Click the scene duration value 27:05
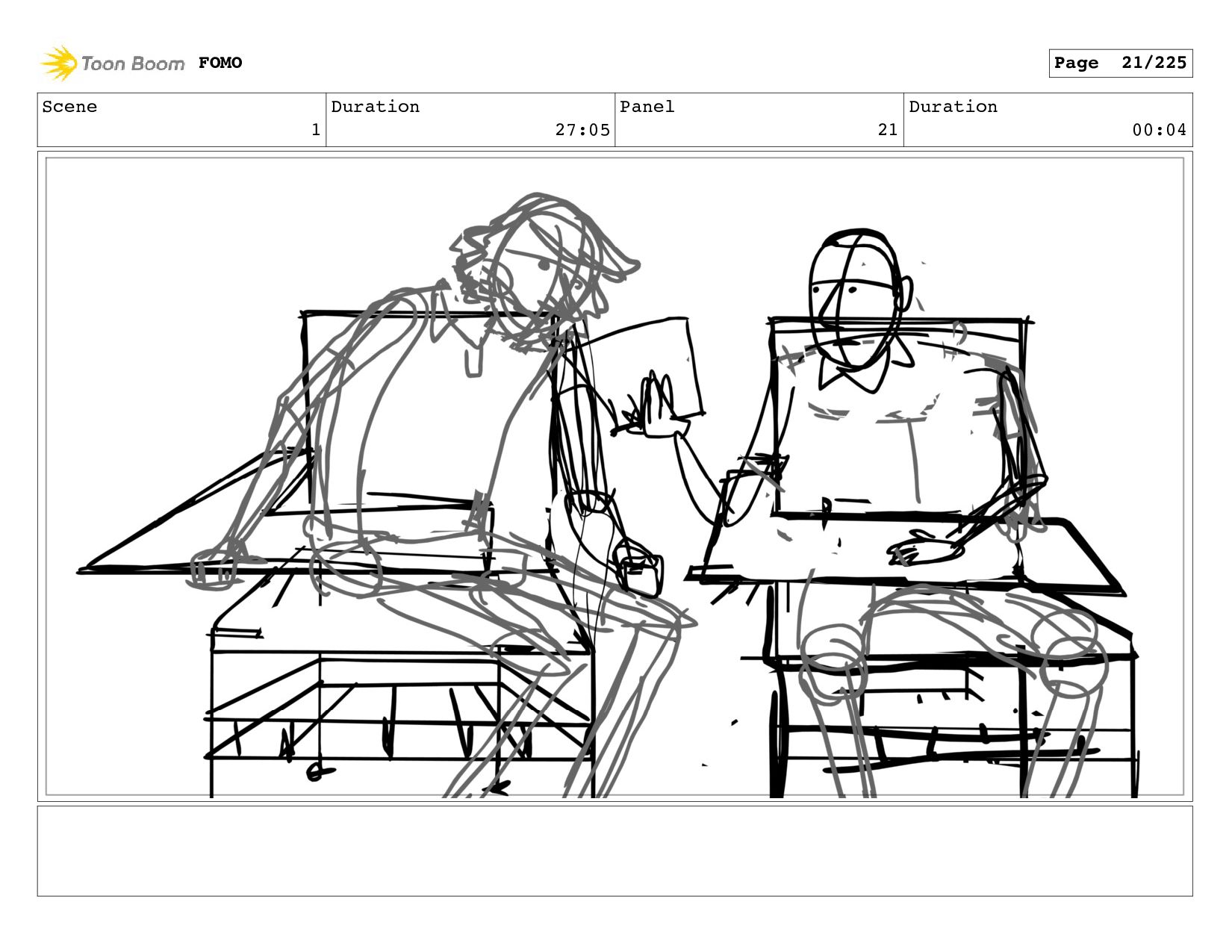Image resolution: width=1232 pixels, height=952 pixels. point(582,130)
